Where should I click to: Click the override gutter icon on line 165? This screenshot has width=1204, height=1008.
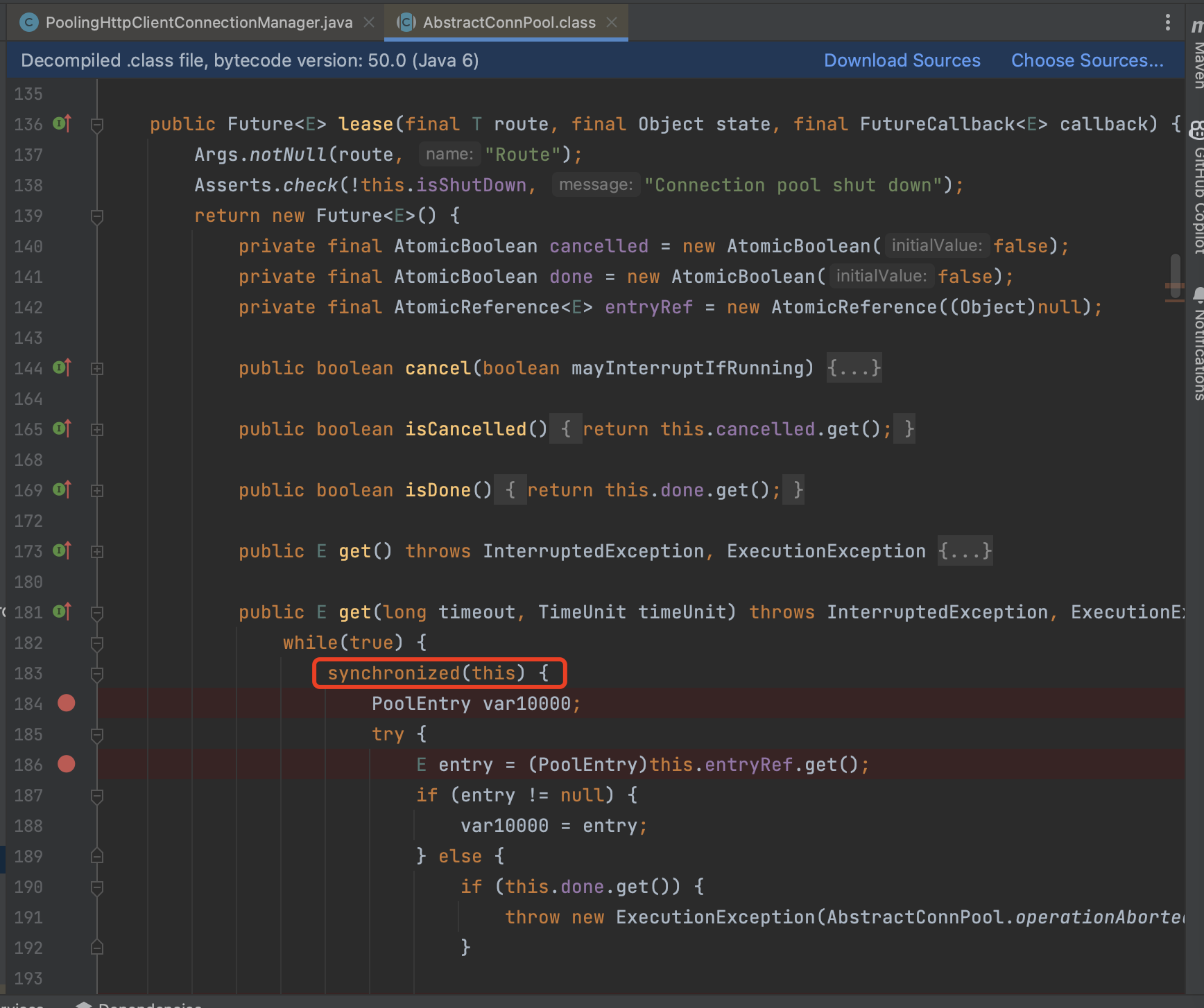(62, 428)
